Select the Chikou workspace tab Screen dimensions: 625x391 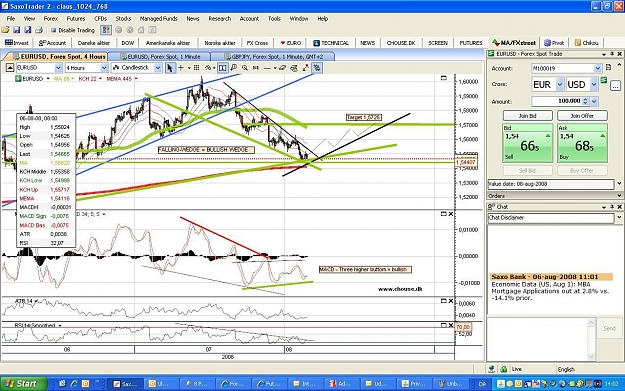coord(587,43)
